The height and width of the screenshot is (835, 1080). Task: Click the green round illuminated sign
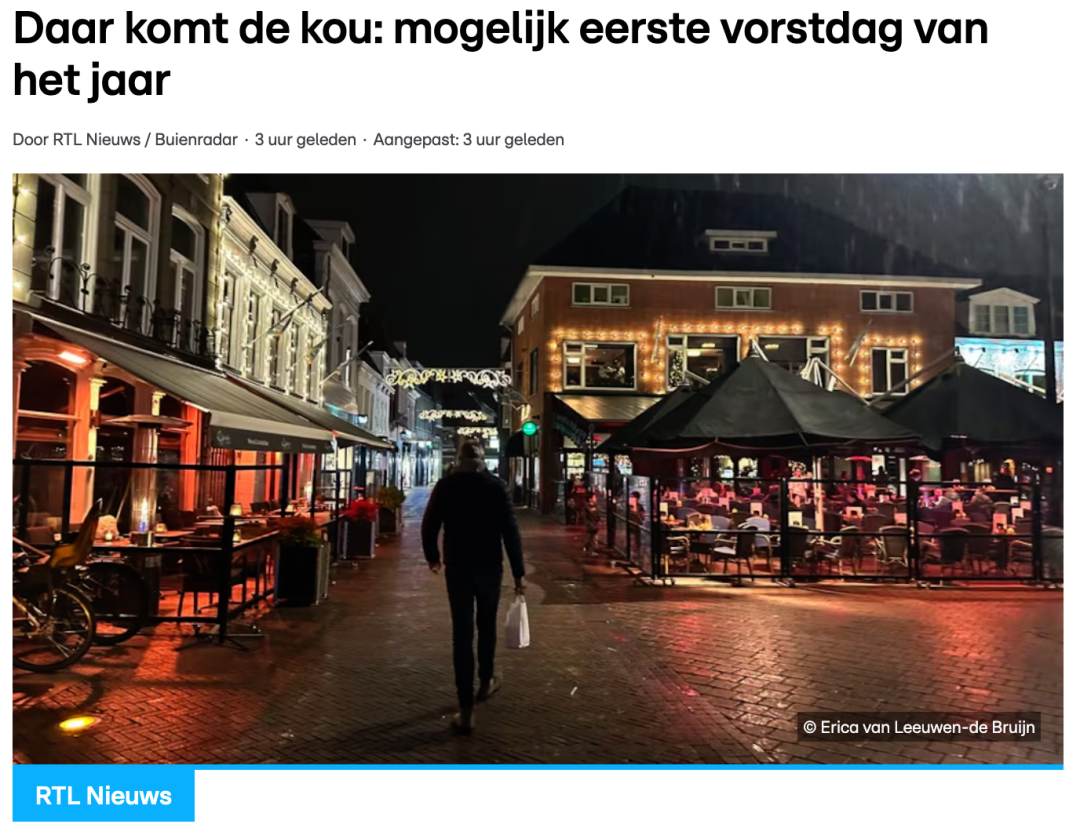[529, 429]
